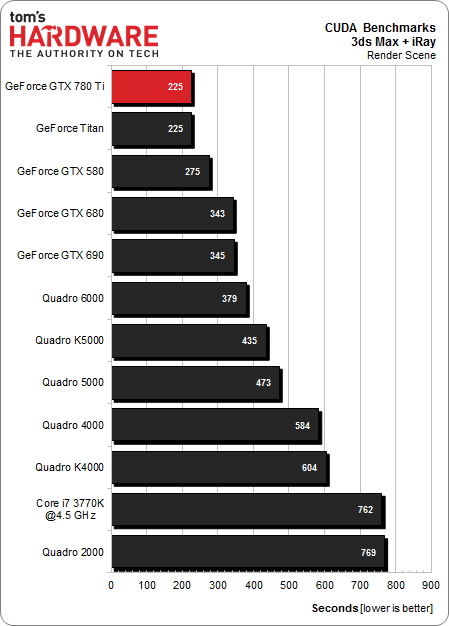Click the Quadro 6000 bar showing 379

(179, 299)
